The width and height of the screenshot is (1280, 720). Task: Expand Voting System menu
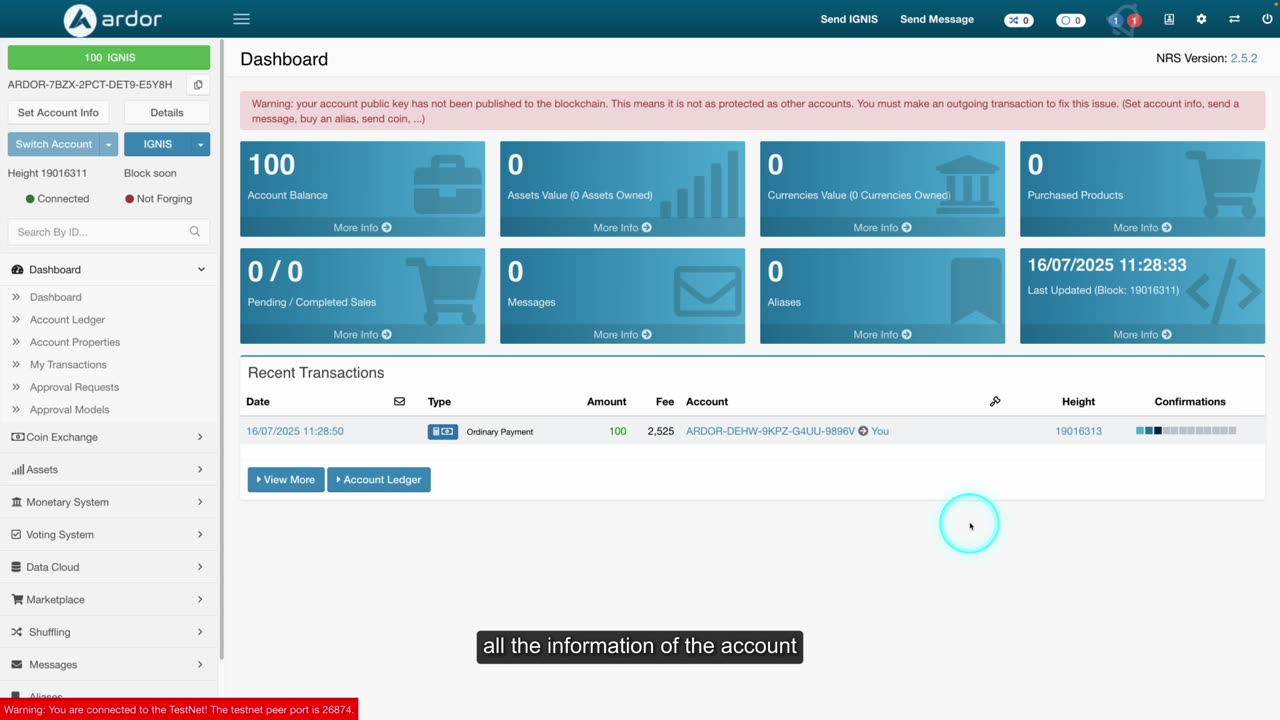point(108,534)
